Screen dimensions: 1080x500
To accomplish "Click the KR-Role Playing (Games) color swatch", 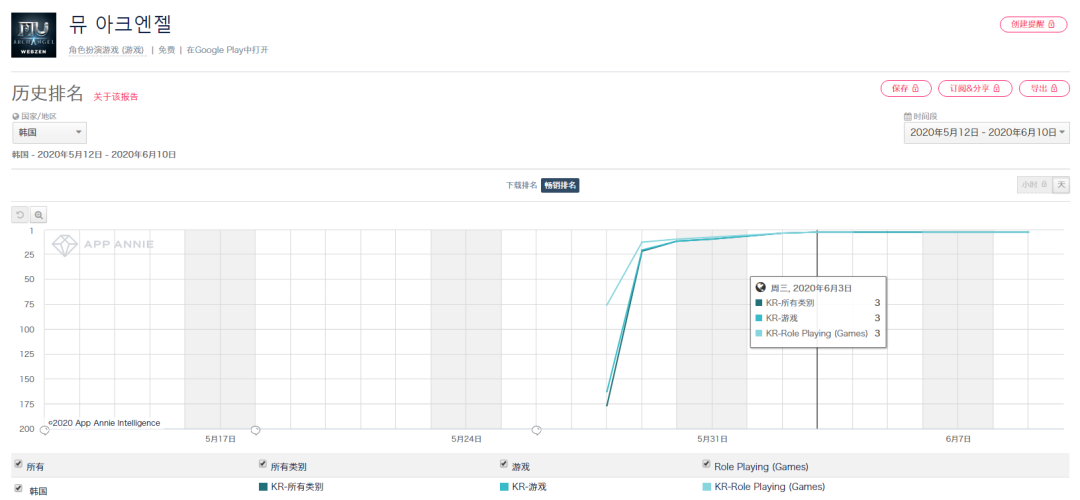I will point(706,487).
